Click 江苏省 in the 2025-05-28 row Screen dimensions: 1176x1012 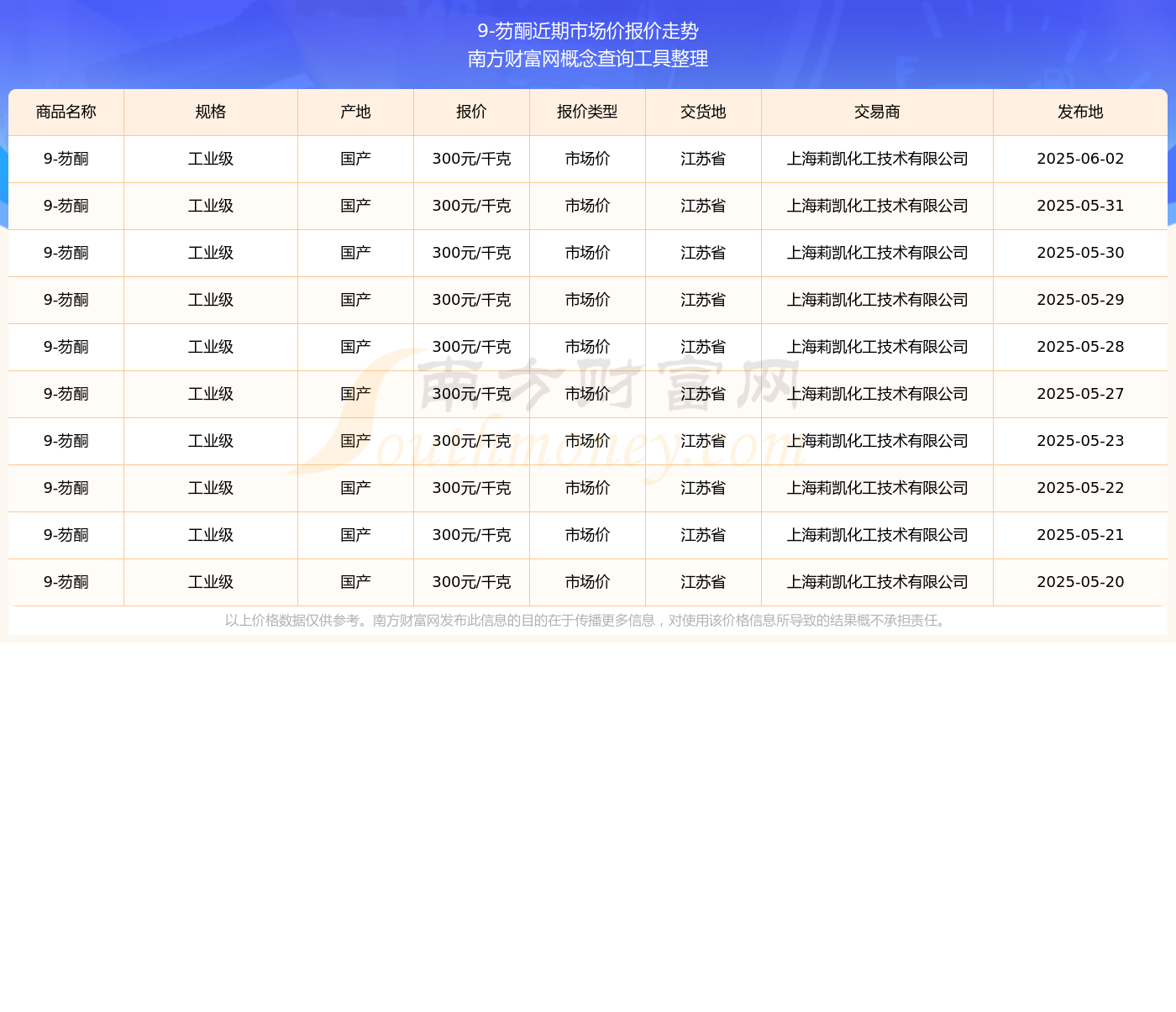(x=703, y=347)
